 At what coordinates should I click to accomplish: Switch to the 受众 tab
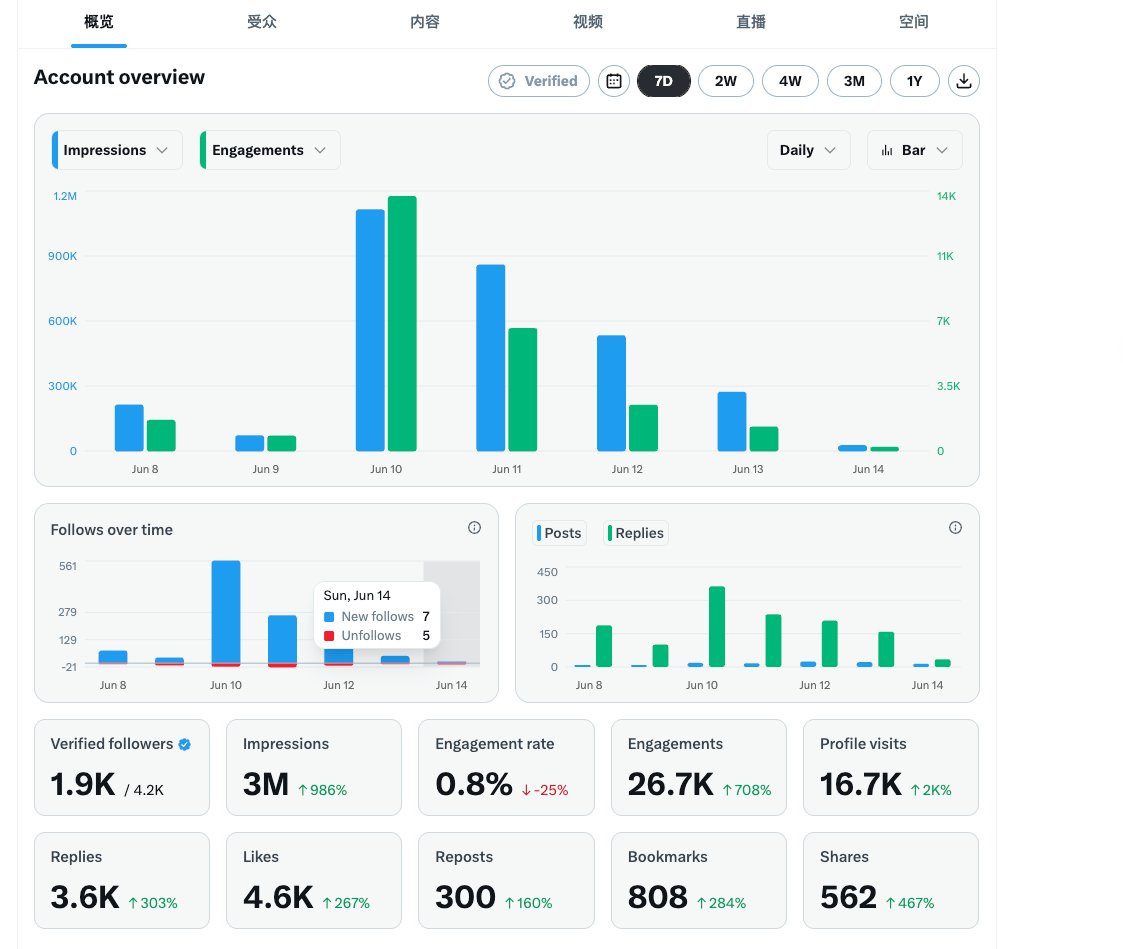click(261, 22)
